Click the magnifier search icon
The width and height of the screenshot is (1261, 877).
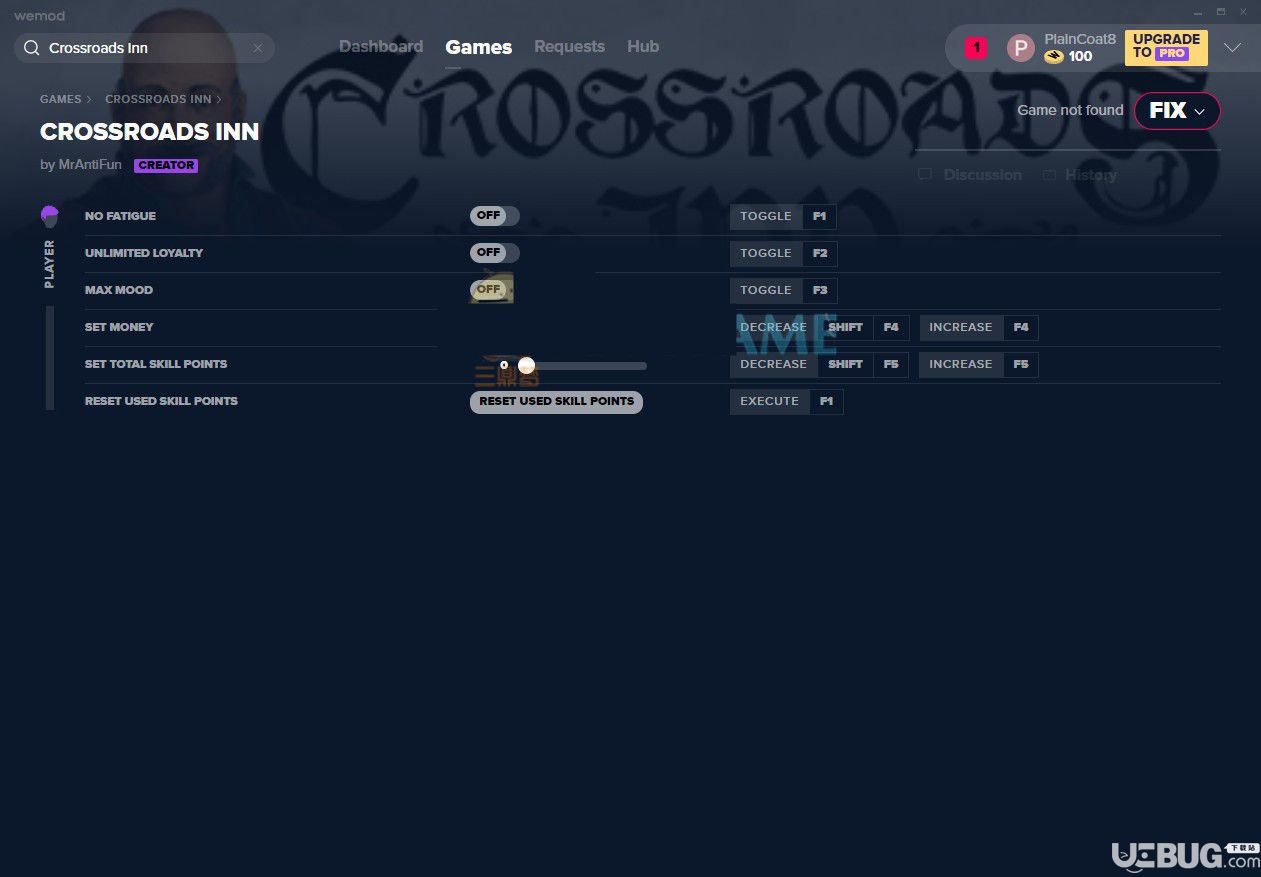point(32,48)
